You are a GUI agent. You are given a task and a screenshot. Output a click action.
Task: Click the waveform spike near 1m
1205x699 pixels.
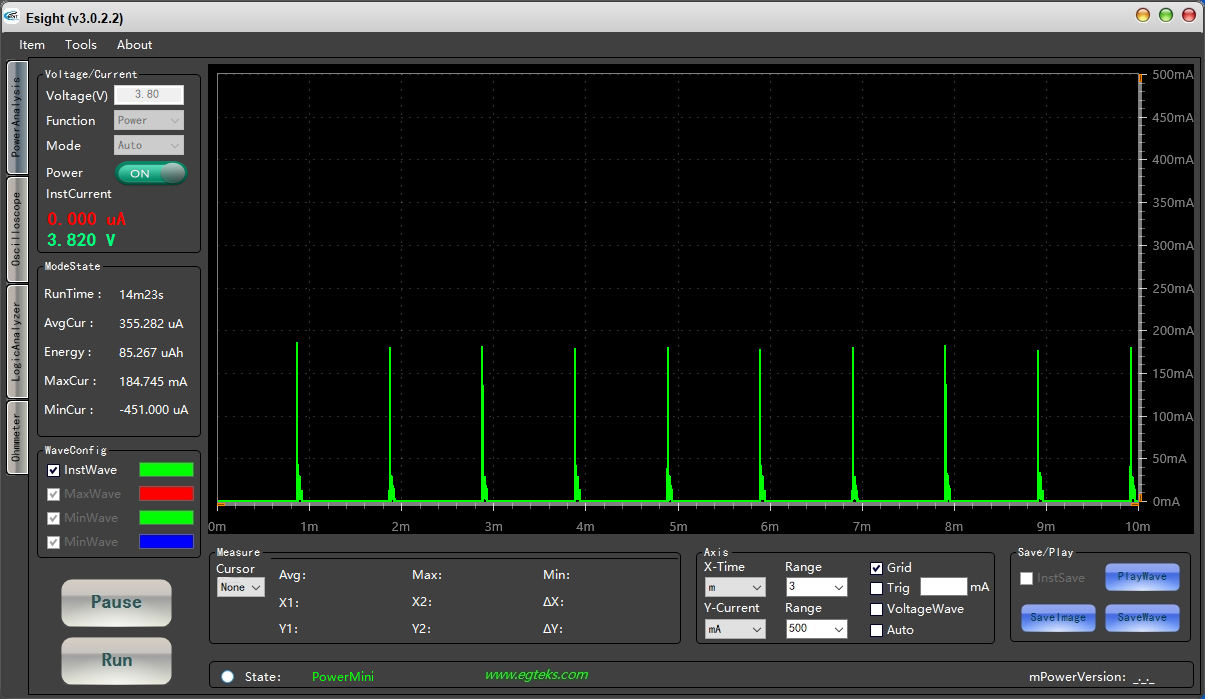point(297,420)
